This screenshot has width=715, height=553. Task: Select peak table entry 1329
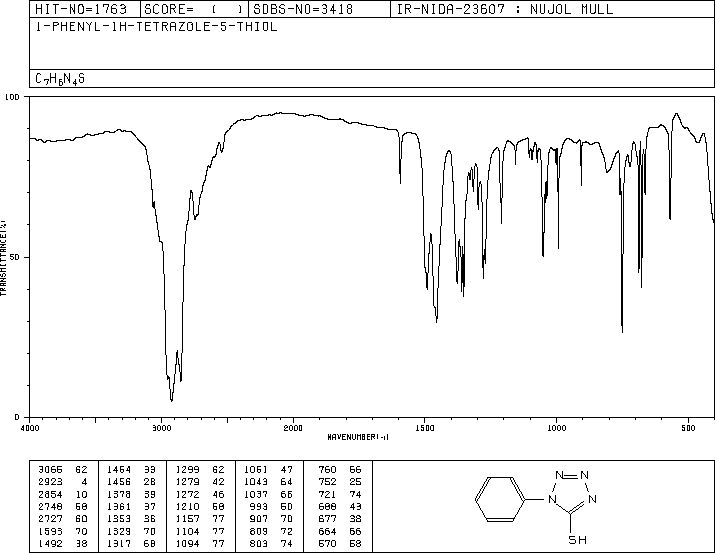(119, 531)
